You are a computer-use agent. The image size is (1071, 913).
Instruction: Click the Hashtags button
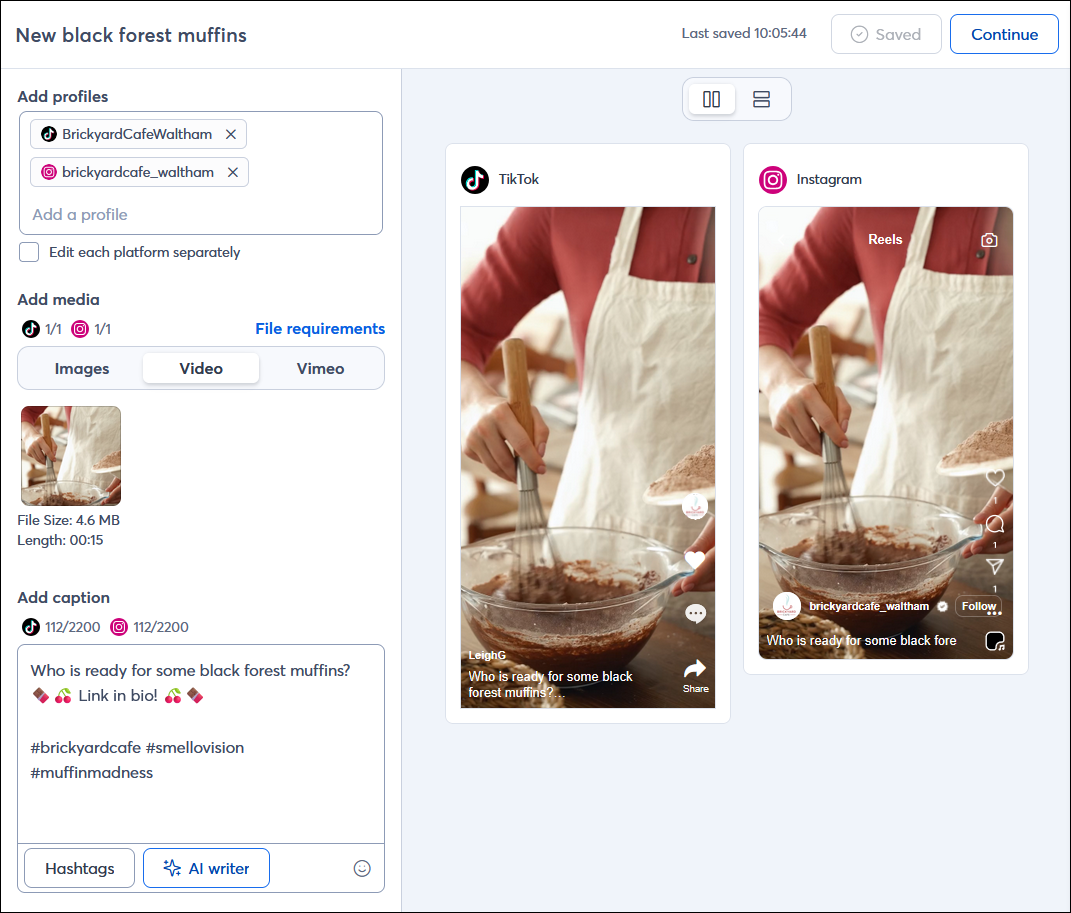pos(78,868)
